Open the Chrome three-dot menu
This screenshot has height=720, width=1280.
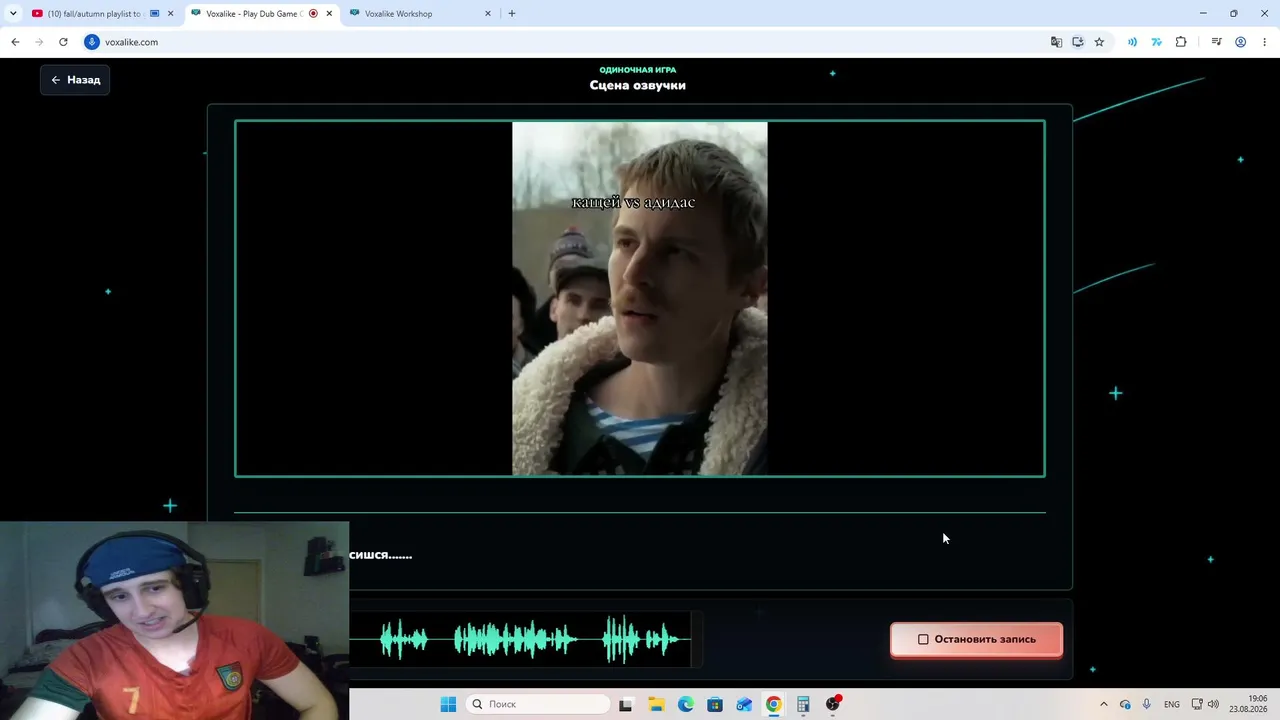point(1265,42)
